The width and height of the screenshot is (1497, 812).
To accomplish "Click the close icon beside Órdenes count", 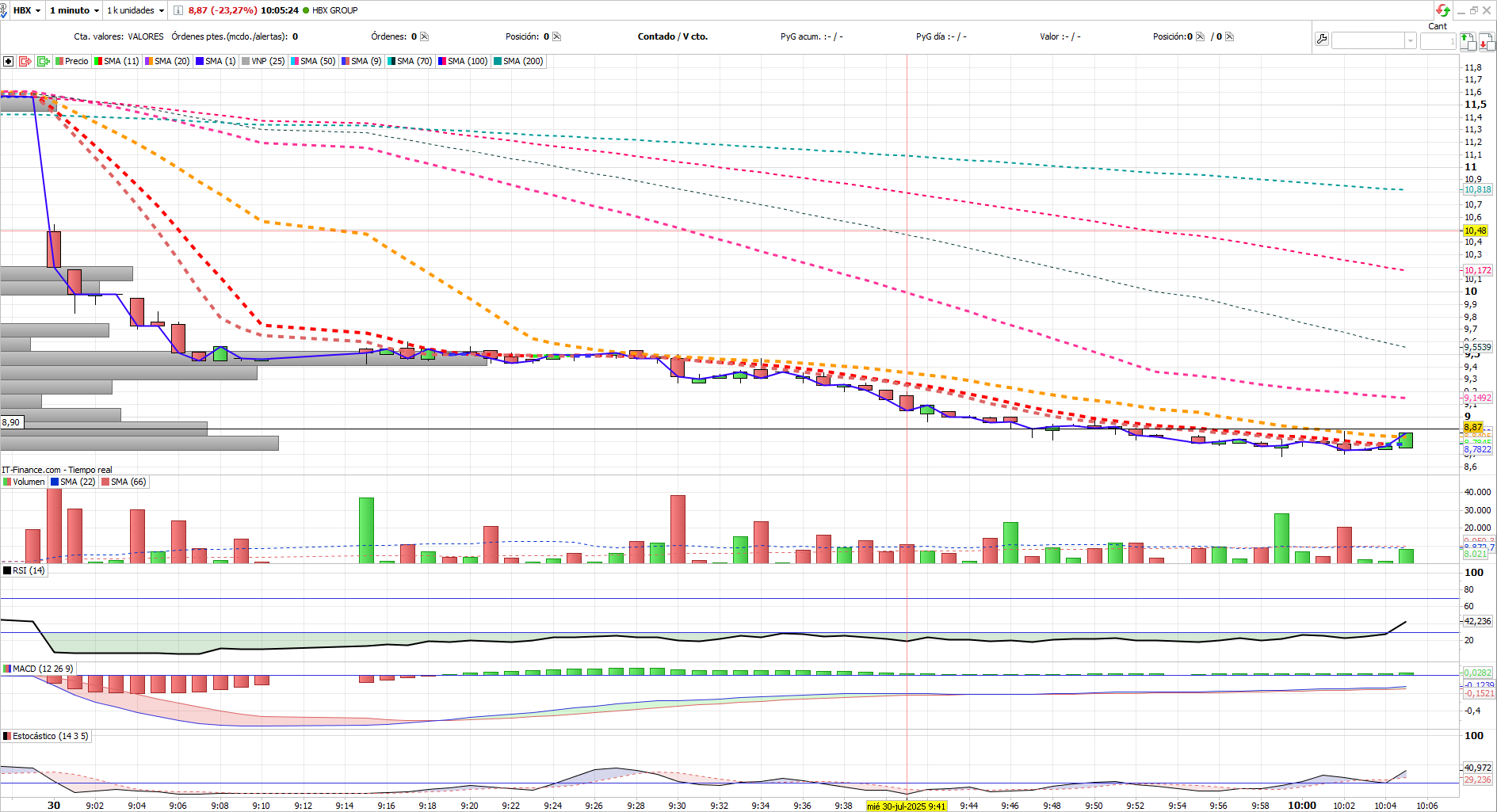I will 424,36.
